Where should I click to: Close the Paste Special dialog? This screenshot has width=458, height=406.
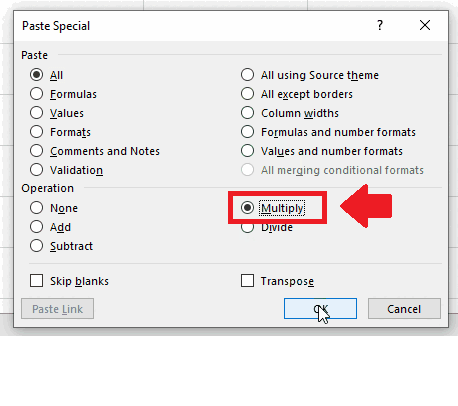(425, 25)
